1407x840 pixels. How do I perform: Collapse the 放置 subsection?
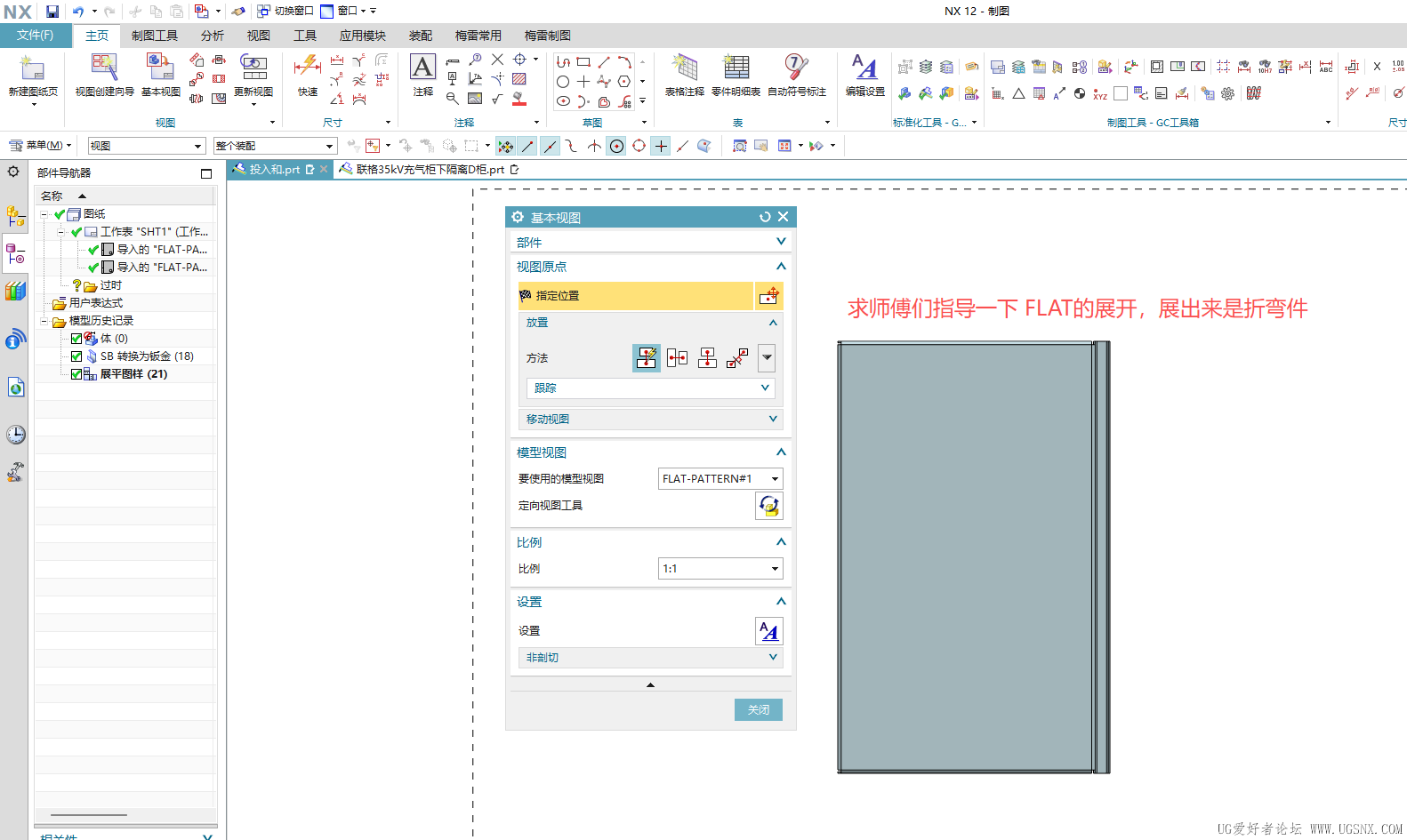click(773, 323)
